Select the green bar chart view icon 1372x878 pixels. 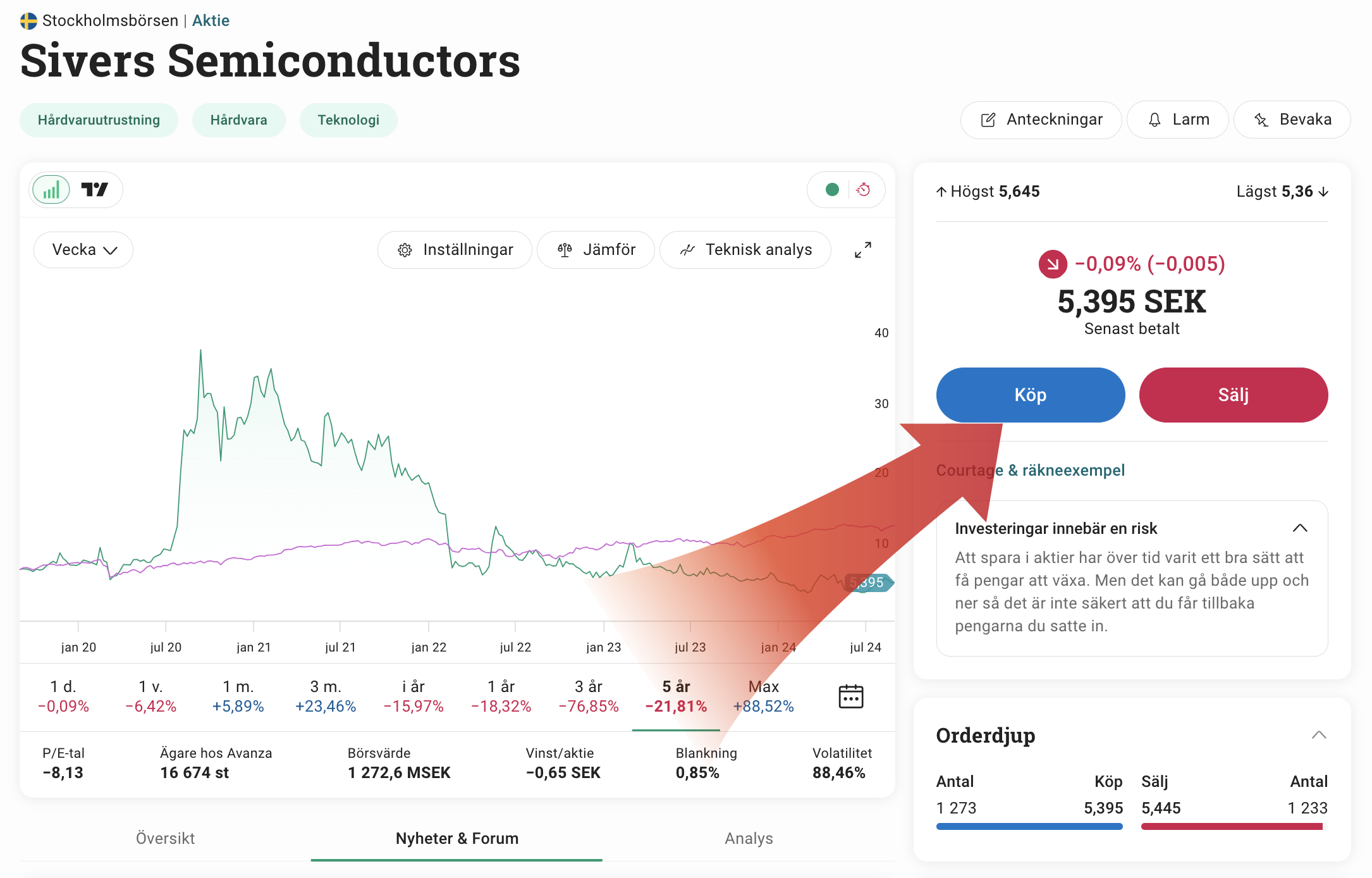point(51,190)
